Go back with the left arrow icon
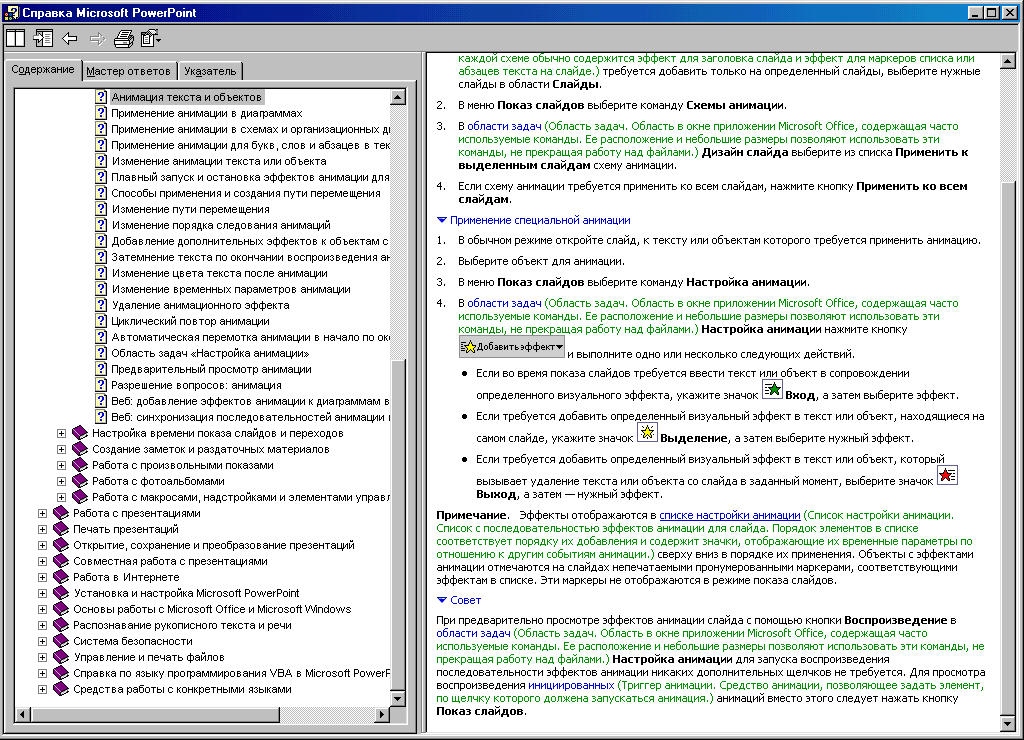This screenshot has height=740, width=1024. 70,39
